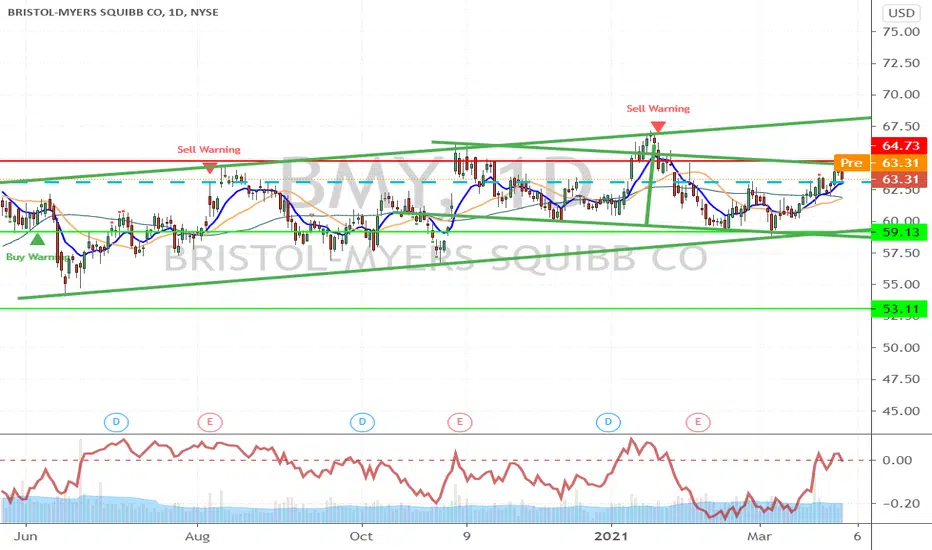The image size is (932, 550).
Task: Open the dividend D marker between Jun and Aug
Action: (116, 422)
